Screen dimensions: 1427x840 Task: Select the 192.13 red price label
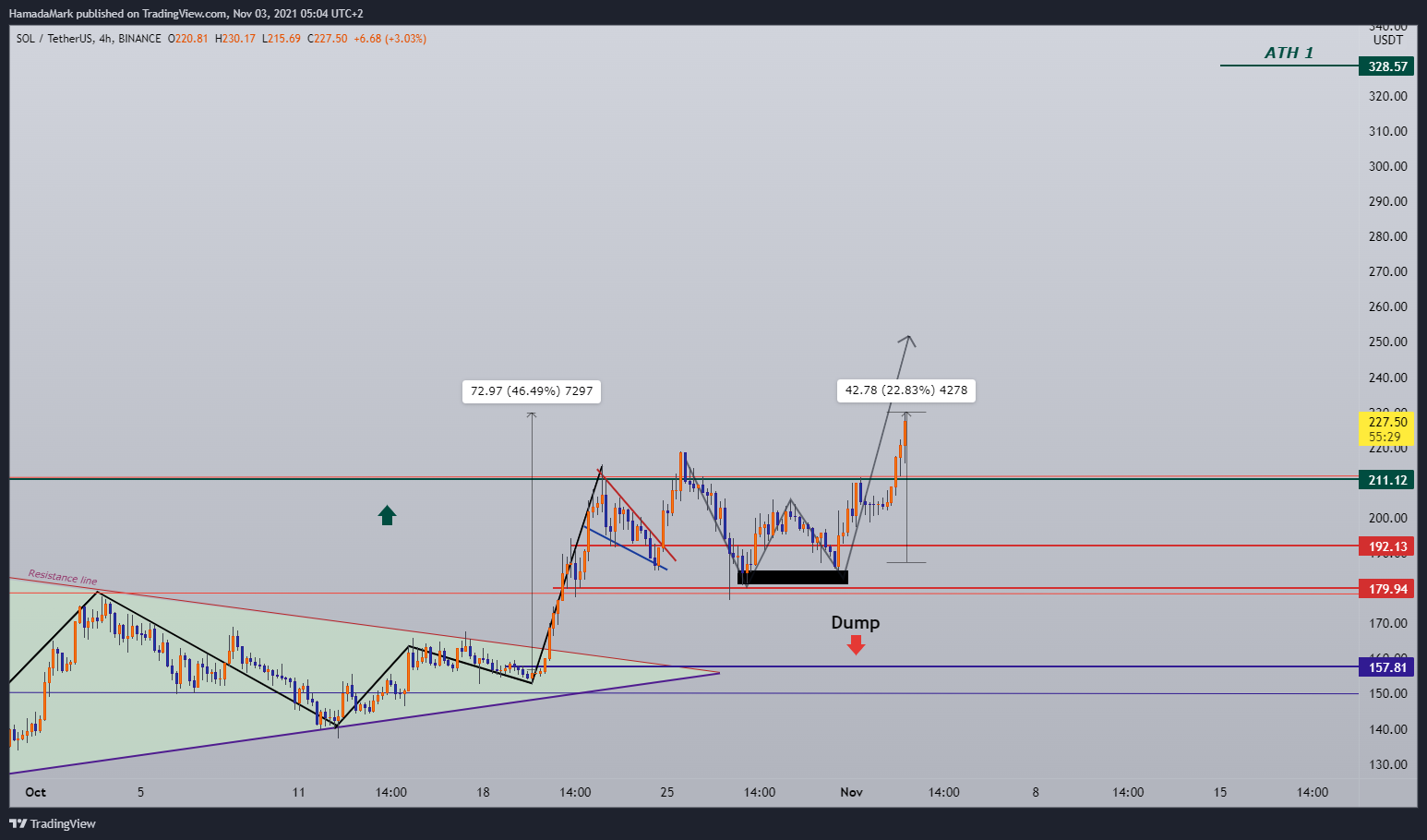click(1387, 546)
